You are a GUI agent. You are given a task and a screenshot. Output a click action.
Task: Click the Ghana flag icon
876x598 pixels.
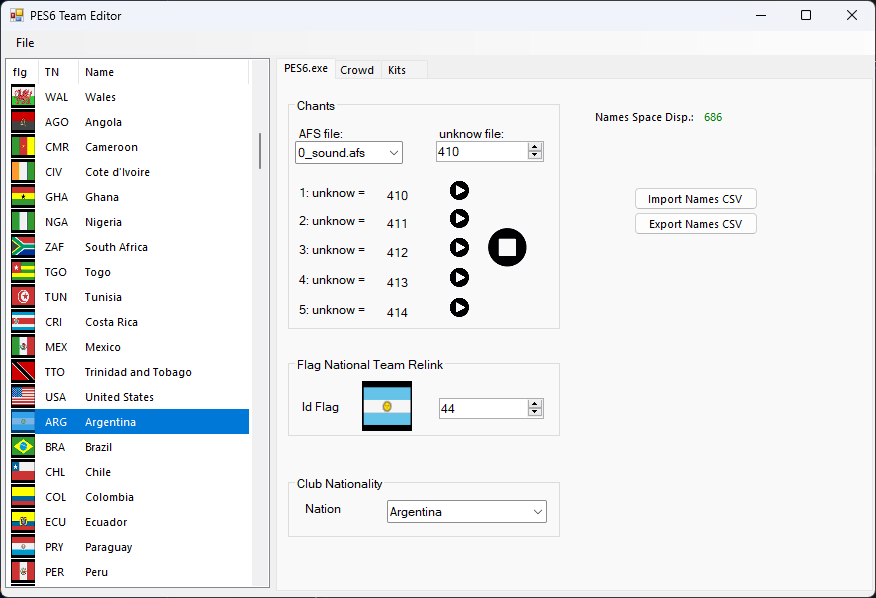coord(23,197)
